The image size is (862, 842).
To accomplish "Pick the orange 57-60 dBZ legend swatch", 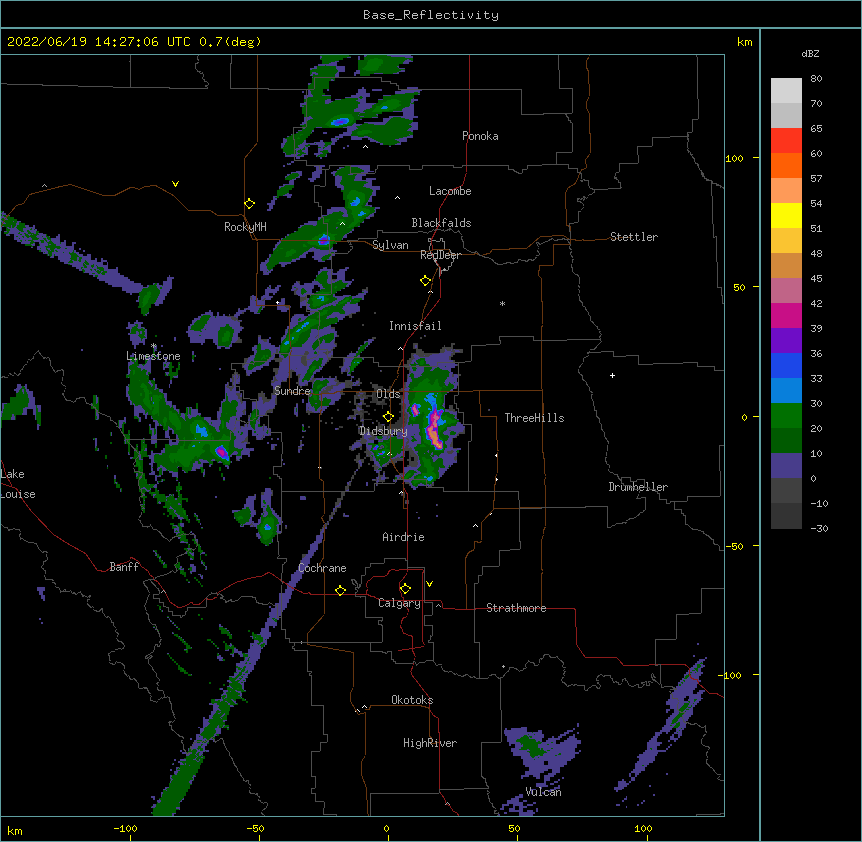I will (786, 165).
